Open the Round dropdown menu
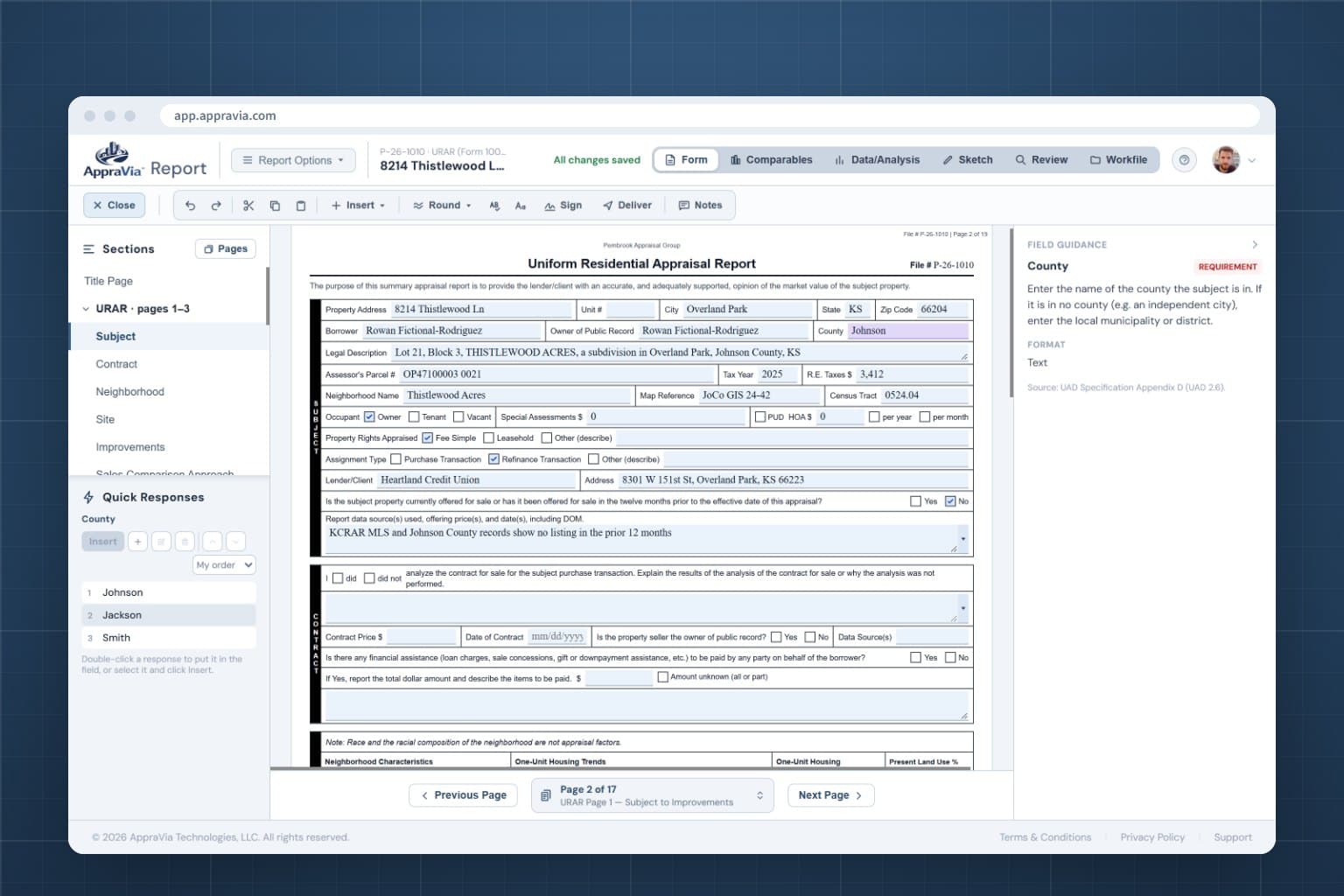1344x896 pixels. 442,206
